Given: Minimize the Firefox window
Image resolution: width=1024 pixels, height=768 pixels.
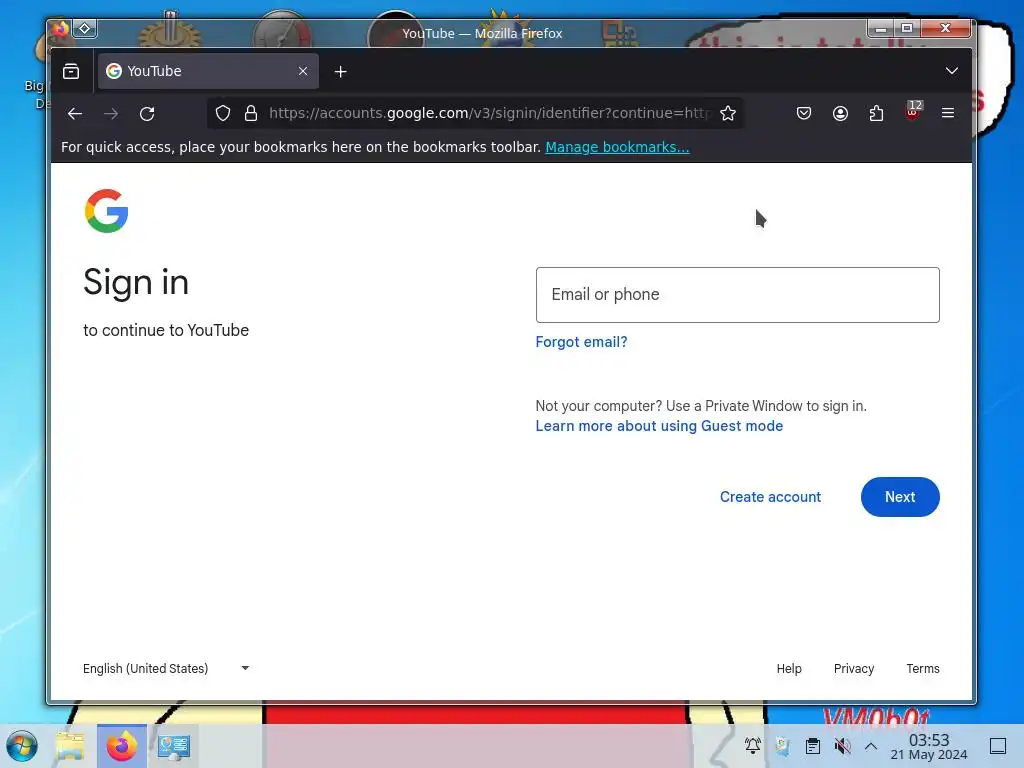Looking at the screenshot, I should [881, 28].
